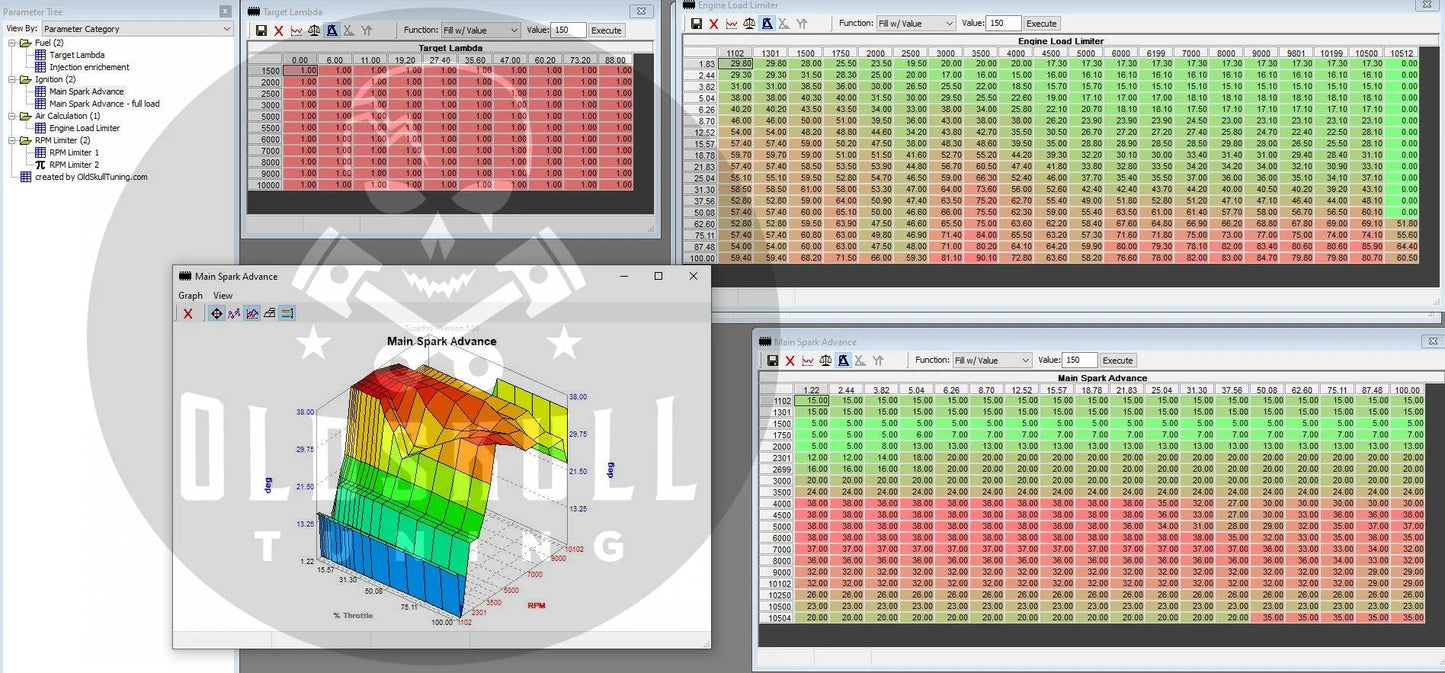
Task: Toggle the color bands icon in graph toolbar
Action: 287,314
